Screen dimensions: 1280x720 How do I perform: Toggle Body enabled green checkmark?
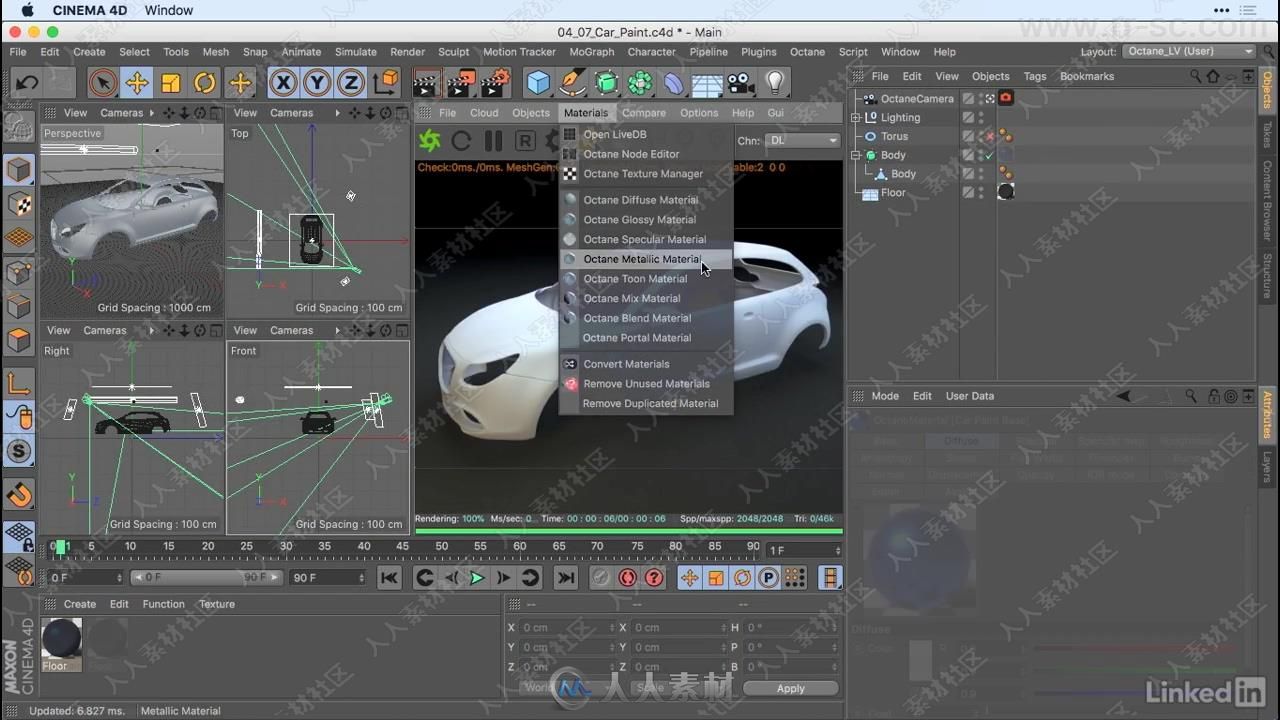point(990,155)
